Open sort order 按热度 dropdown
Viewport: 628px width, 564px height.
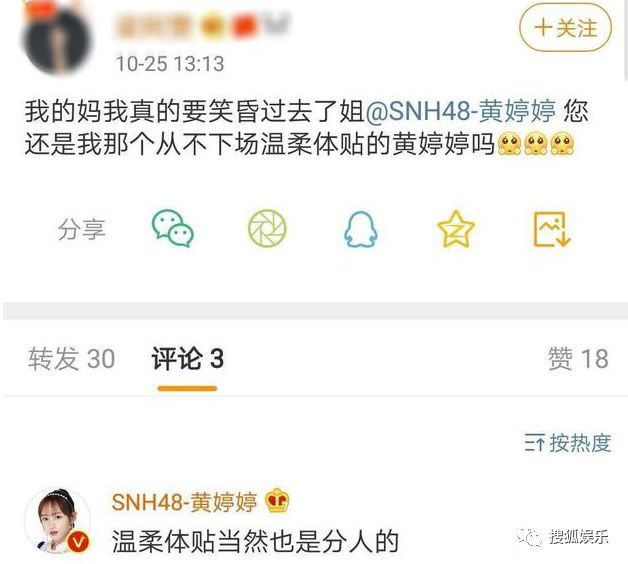[x=568, y=443]
